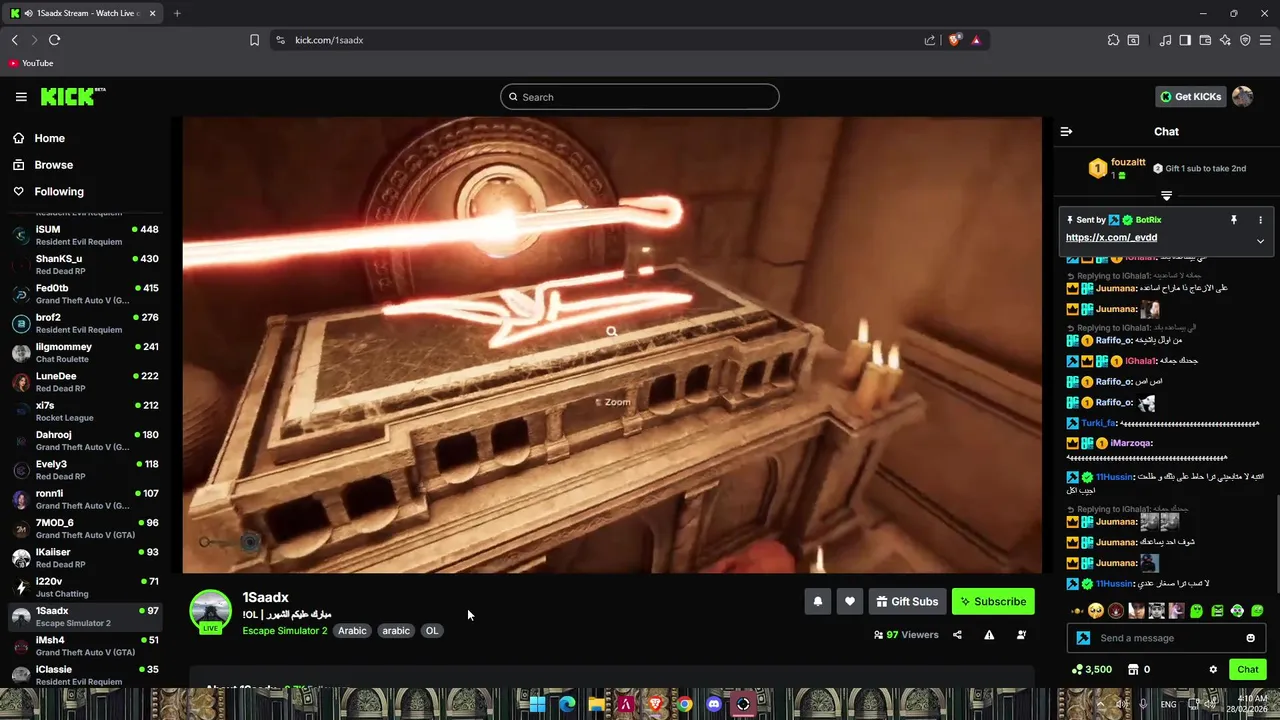Screen dimensions: 1280x720
Task: Open Brave Rewards triangle icon
Action: 976,40
